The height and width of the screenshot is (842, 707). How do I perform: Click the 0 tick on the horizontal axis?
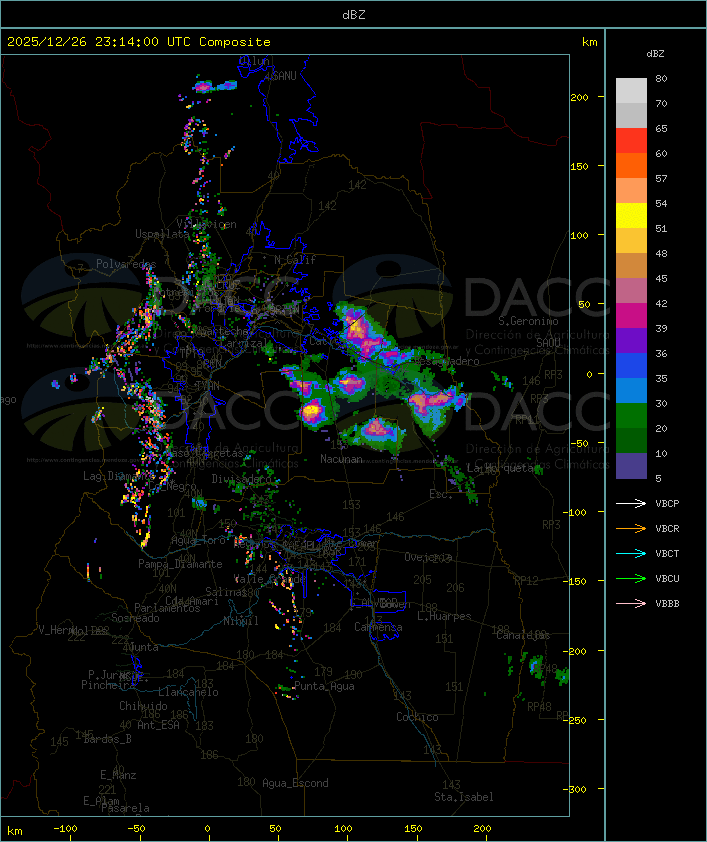[208, 829]
